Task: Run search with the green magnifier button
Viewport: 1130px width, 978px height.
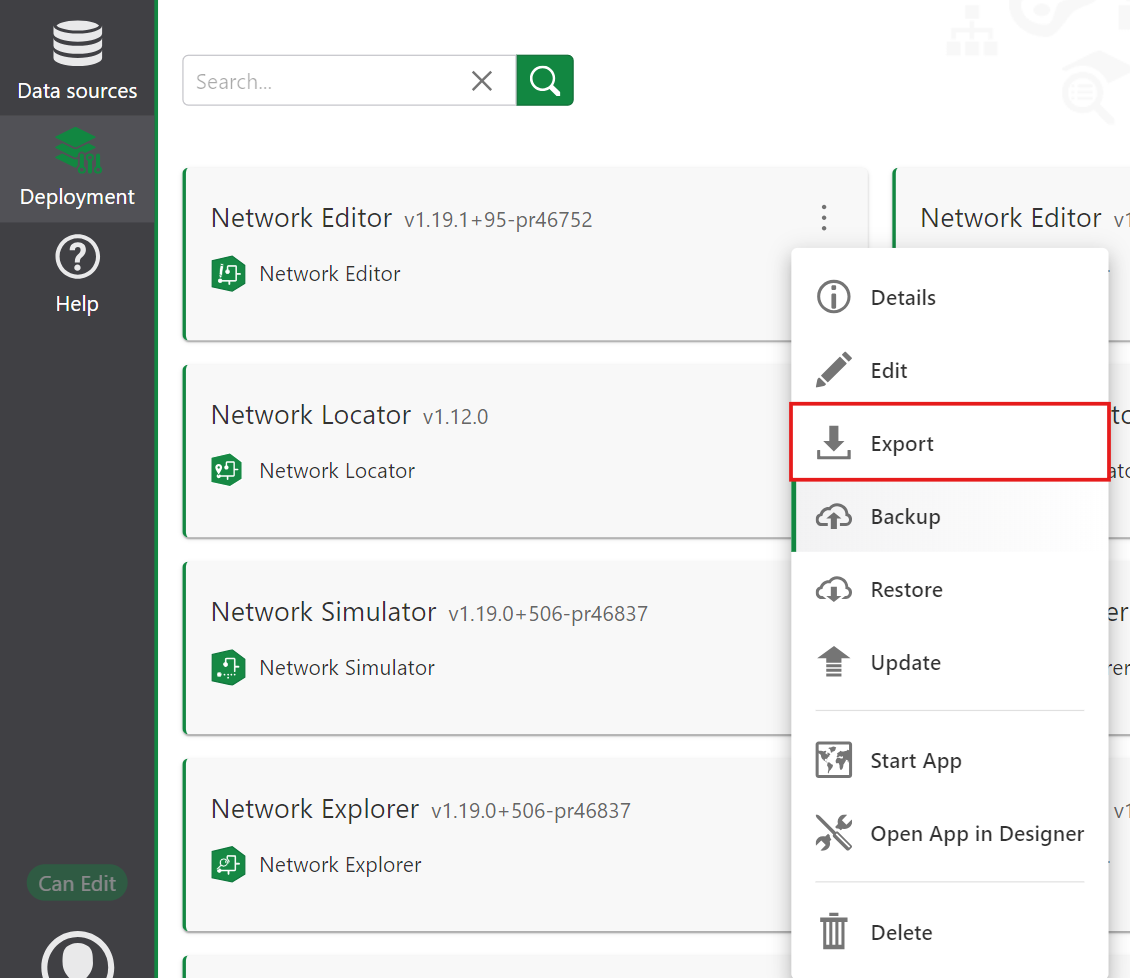Action: 545,80
